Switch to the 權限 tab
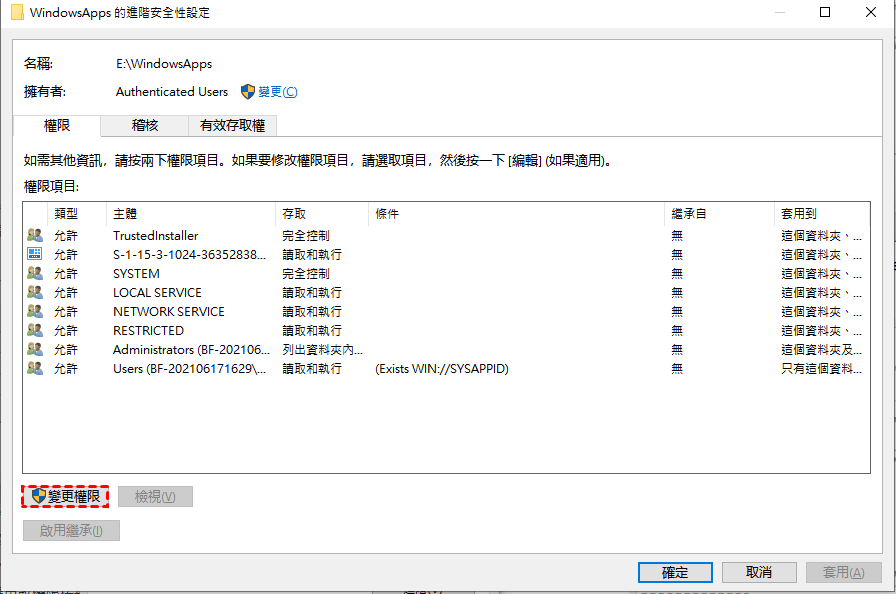The image size is (896, 594). click(57, 126)
